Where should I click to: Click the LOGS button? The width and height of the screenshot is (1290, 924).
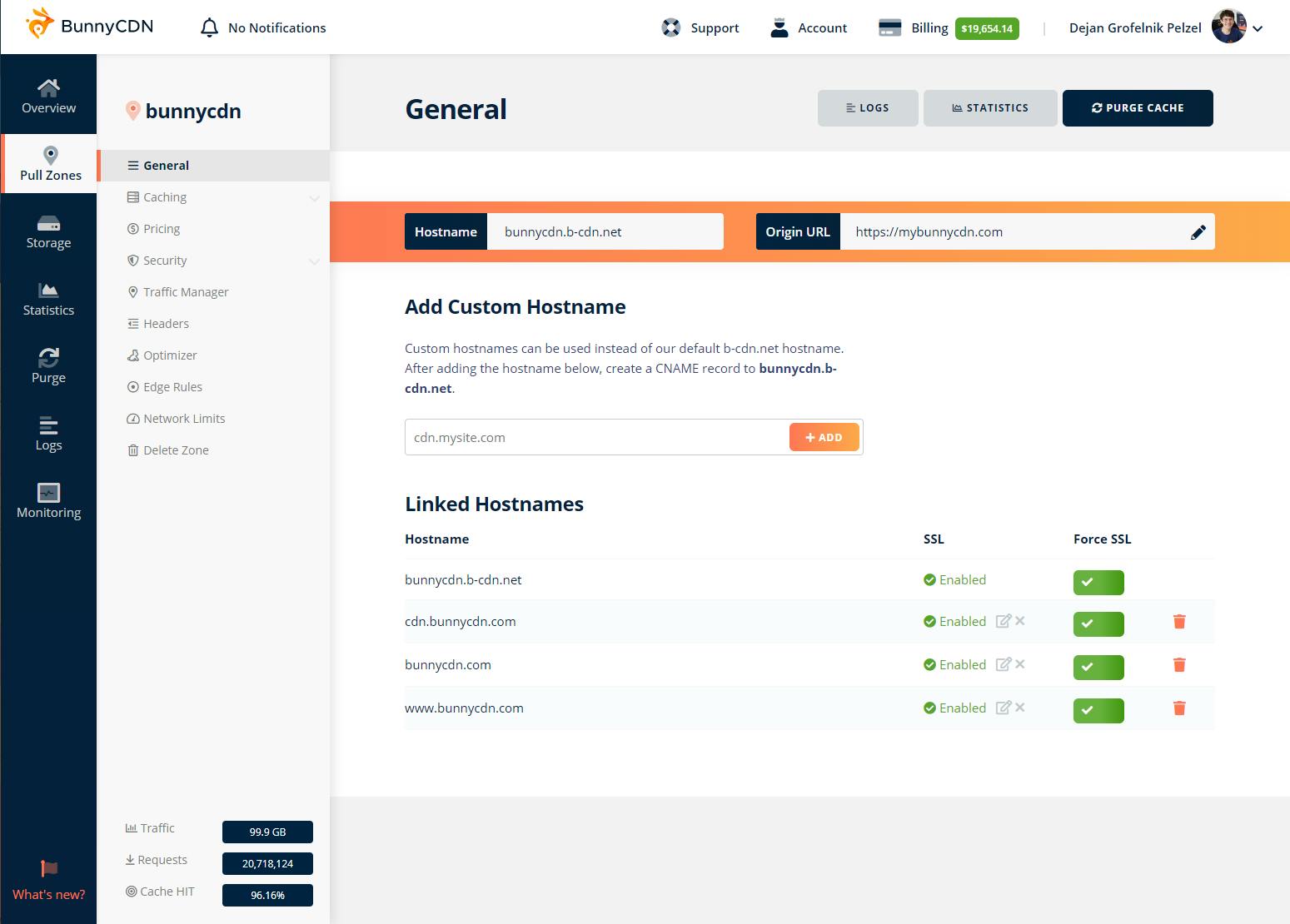click(868, 108)
